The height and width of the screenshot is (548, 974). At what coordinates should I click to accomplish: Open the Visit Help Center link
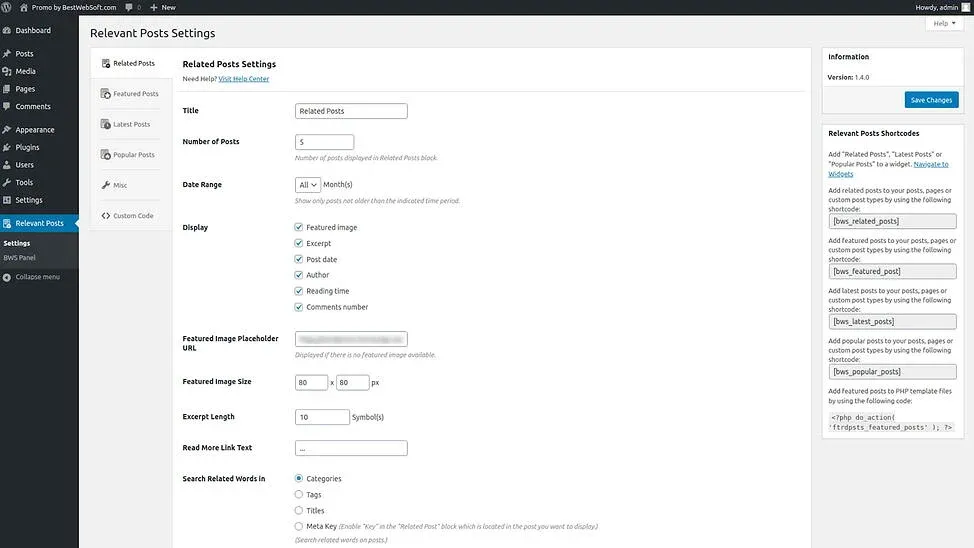point(244,79)
